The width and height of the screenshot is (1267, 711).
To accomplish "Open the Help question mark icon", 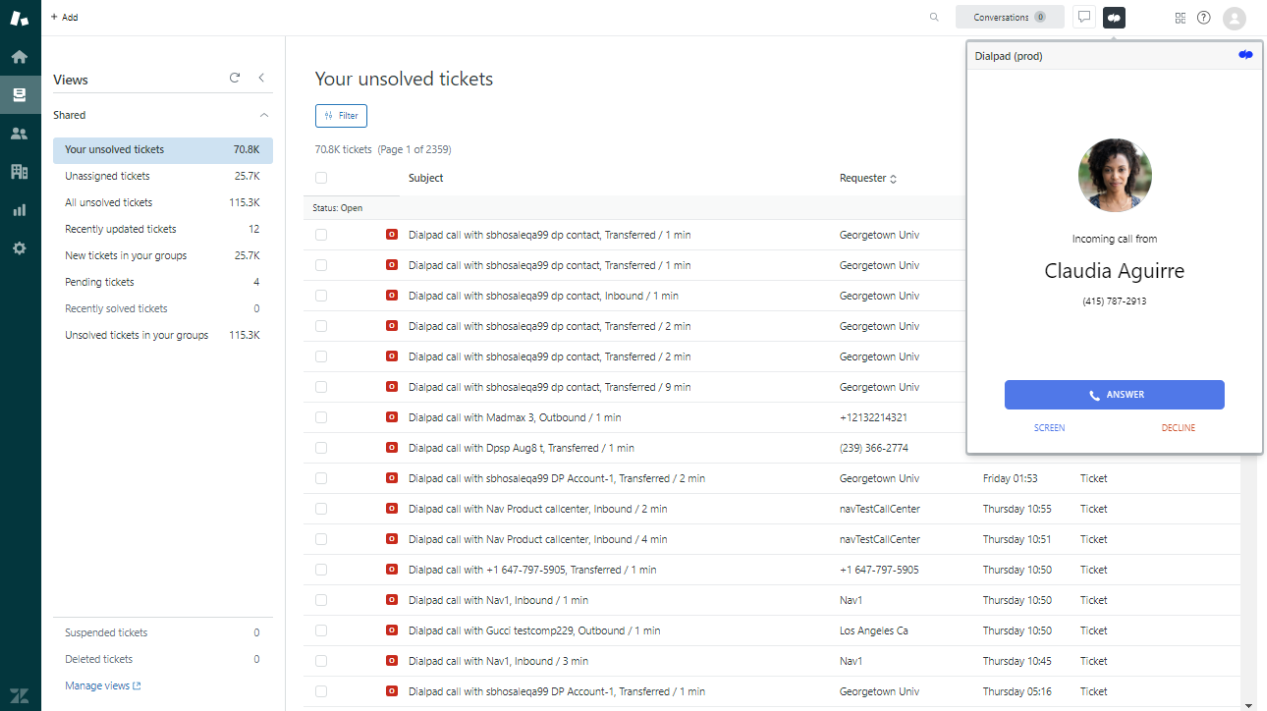I will (1204, 17).
